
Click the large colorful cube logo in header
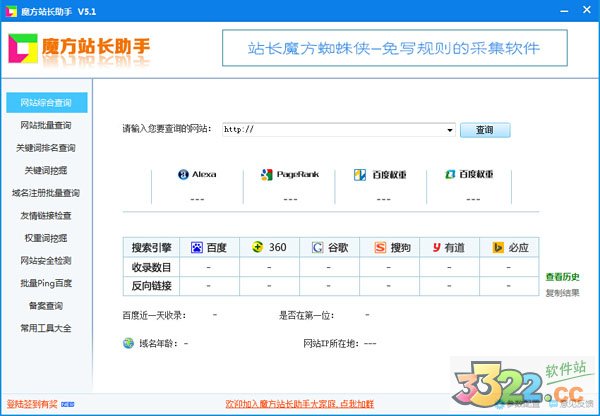coord(23,48)
